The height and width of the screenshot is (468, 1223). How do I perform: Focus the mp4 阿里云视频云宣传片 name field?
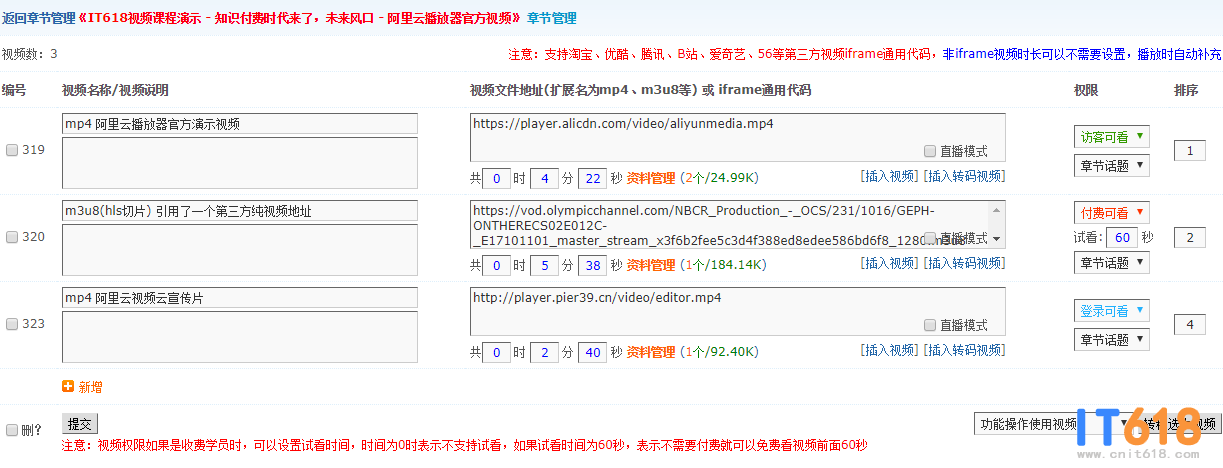click(x=240, y=298)
